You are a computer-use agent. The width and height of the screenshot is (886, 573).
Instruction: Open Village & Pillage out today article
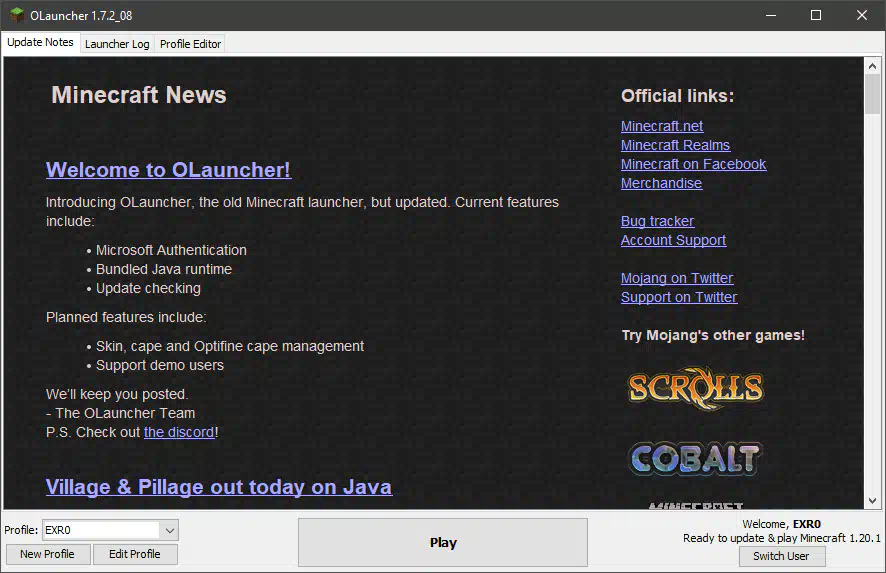coord(219,487)
